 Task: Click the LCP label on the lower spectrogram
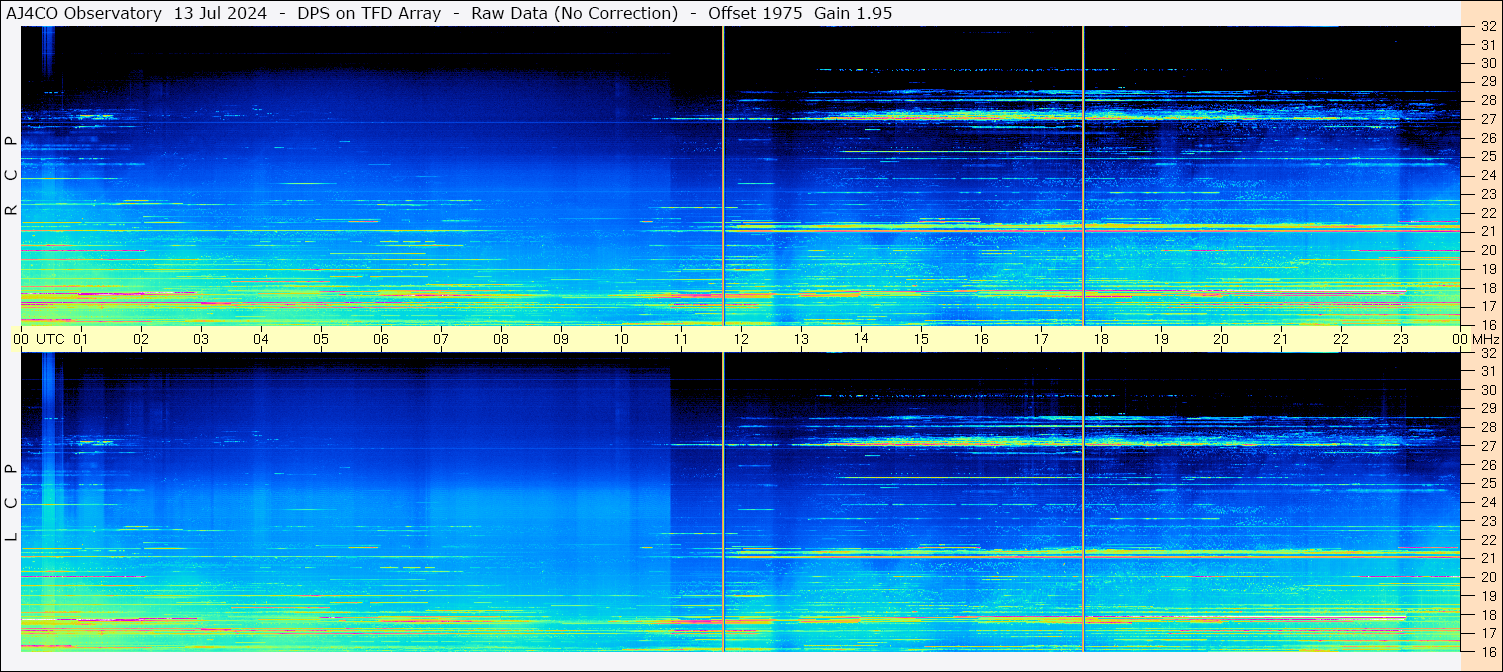(x=11, y=504)
